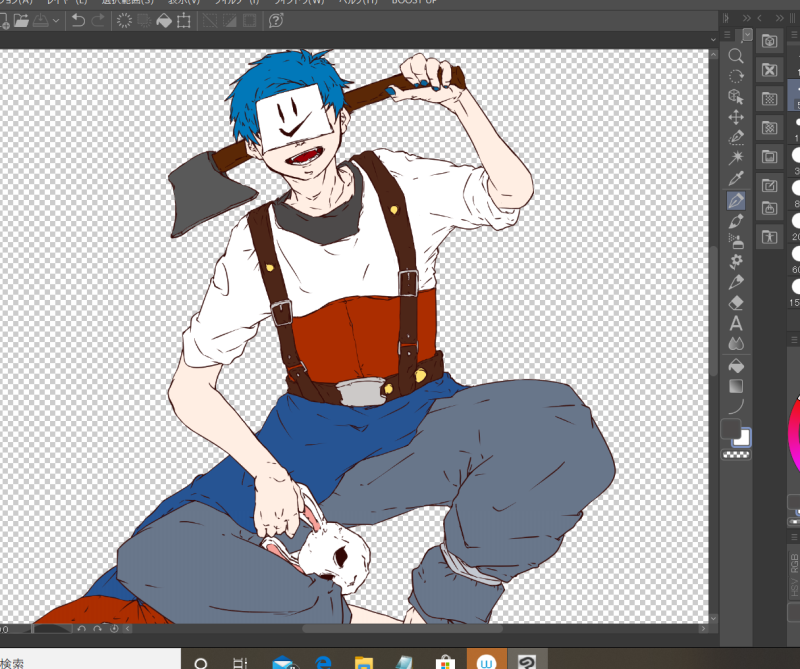Open the Window (W) menu
Image resolution: width=800 pixels, height=669 pixels.
(299, 3)
